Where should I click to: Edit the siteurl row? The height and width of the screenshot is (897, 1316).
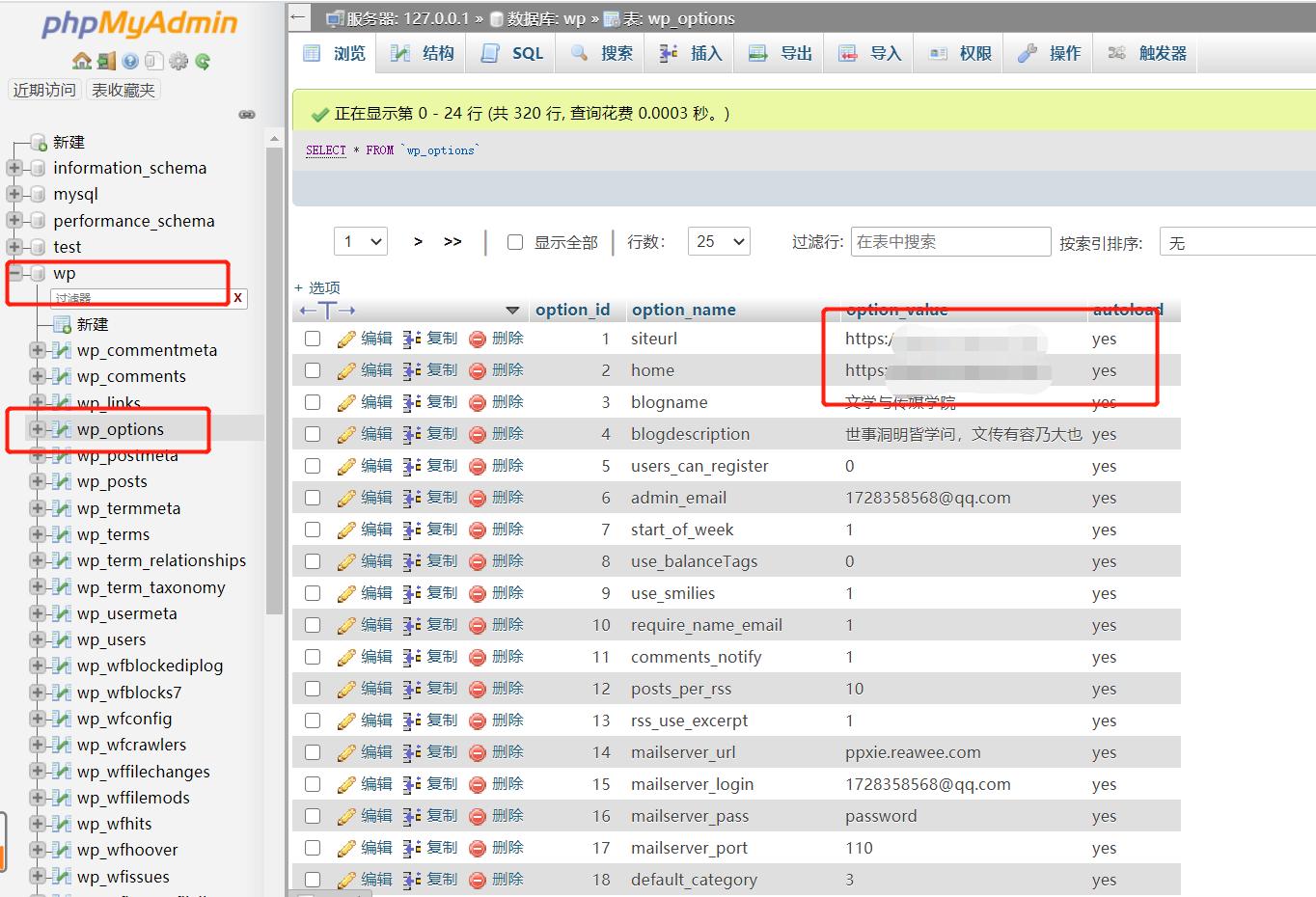(366, 339)
